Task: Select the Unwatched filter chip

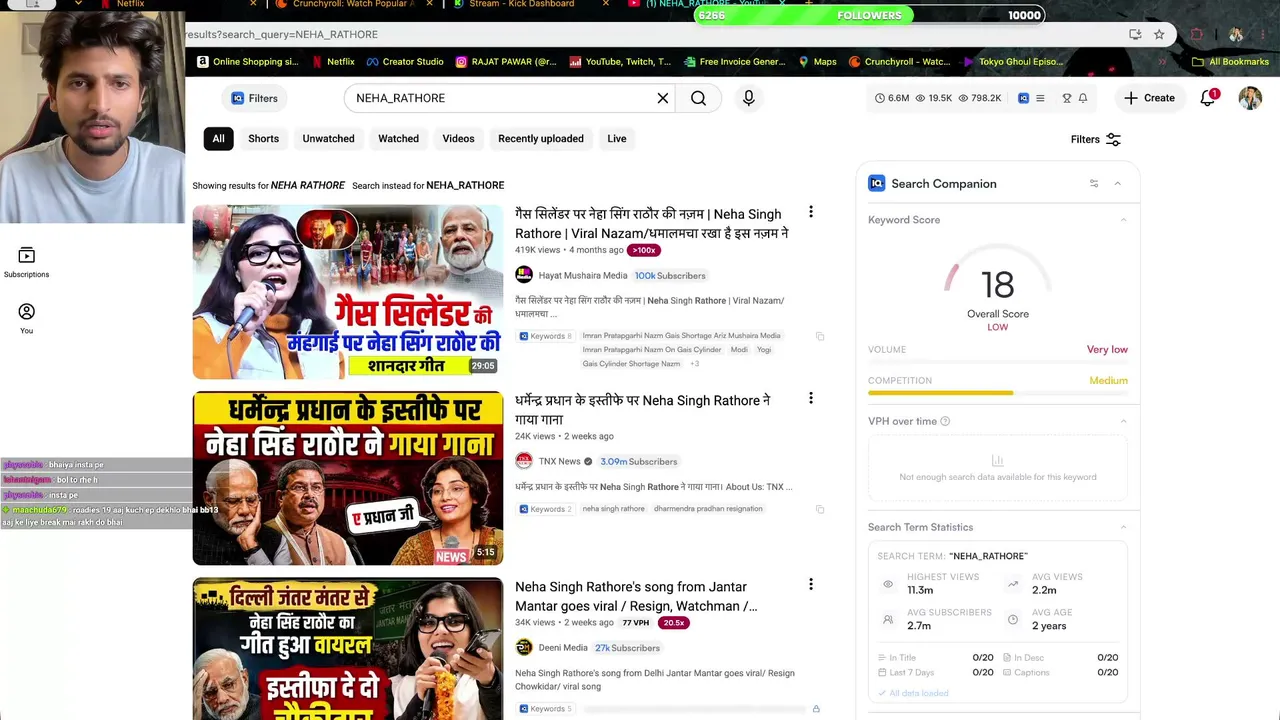Action: 329,139
